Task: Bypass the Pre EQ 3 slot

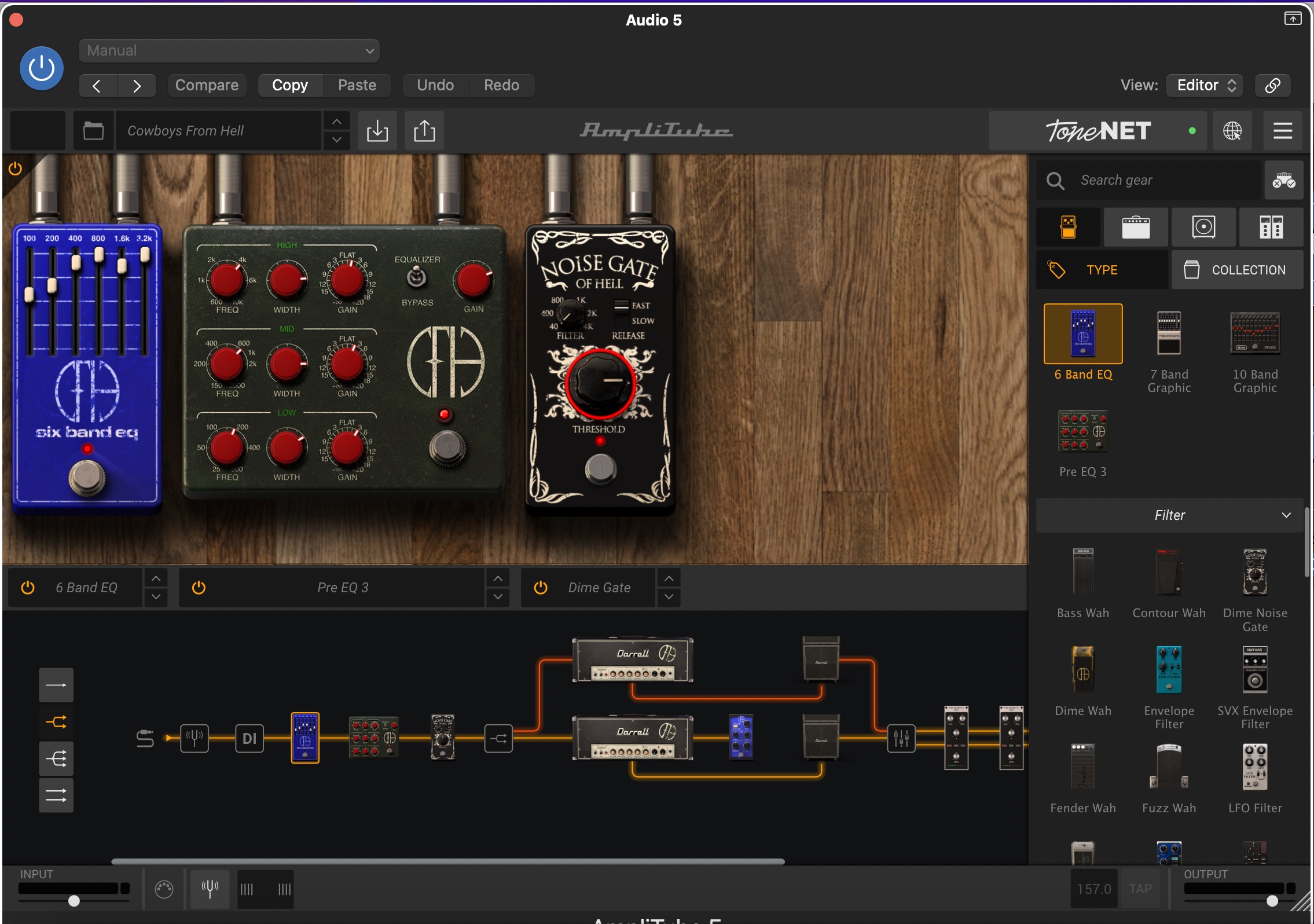Action: (199, 588)
